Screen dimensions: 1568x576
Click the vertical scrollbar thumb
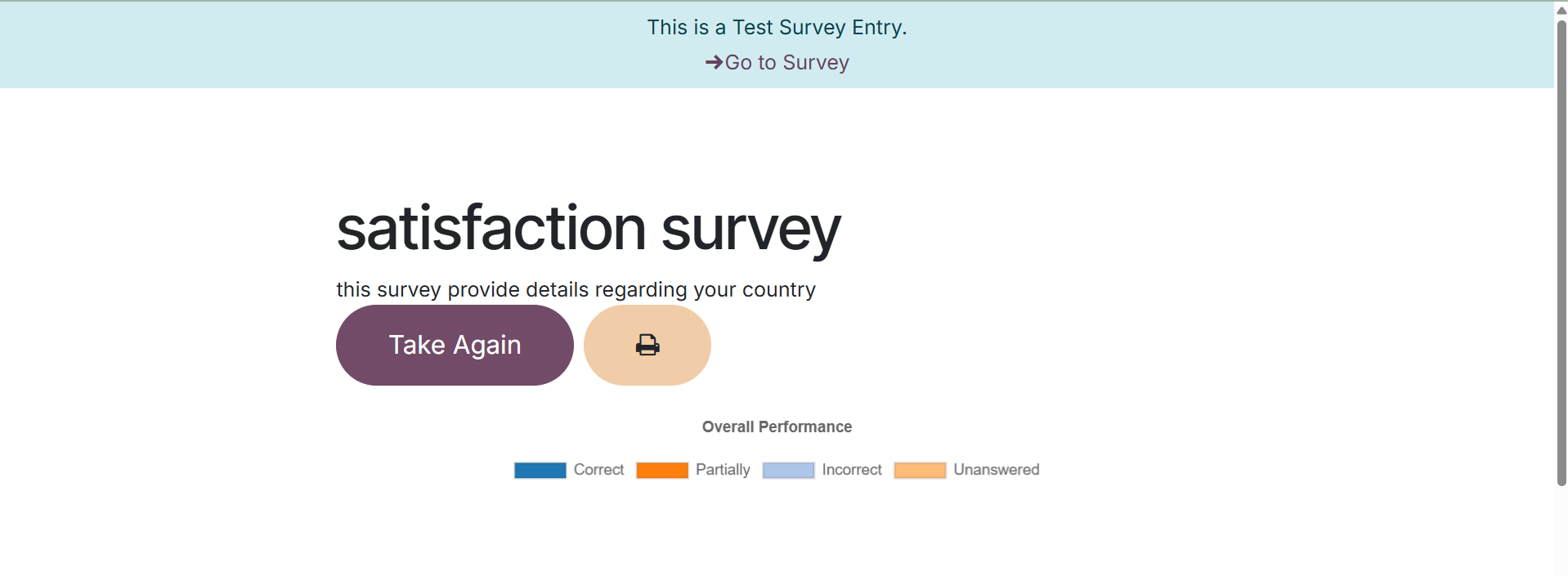tap(1561, 245)
